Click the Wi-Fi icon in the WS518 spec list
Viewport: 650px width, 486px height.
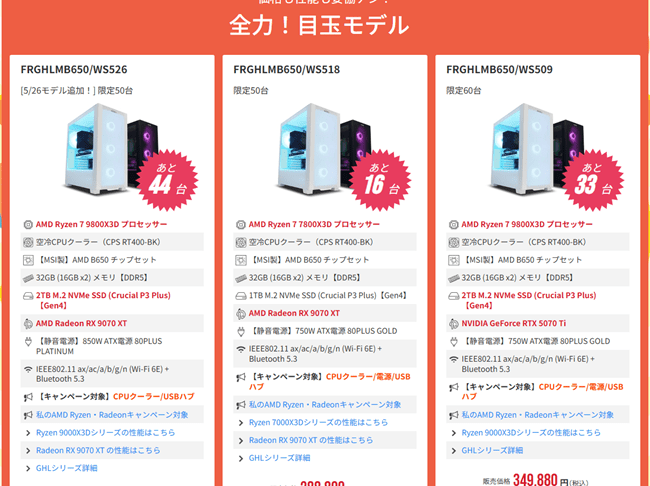click(x=241, y=349)
